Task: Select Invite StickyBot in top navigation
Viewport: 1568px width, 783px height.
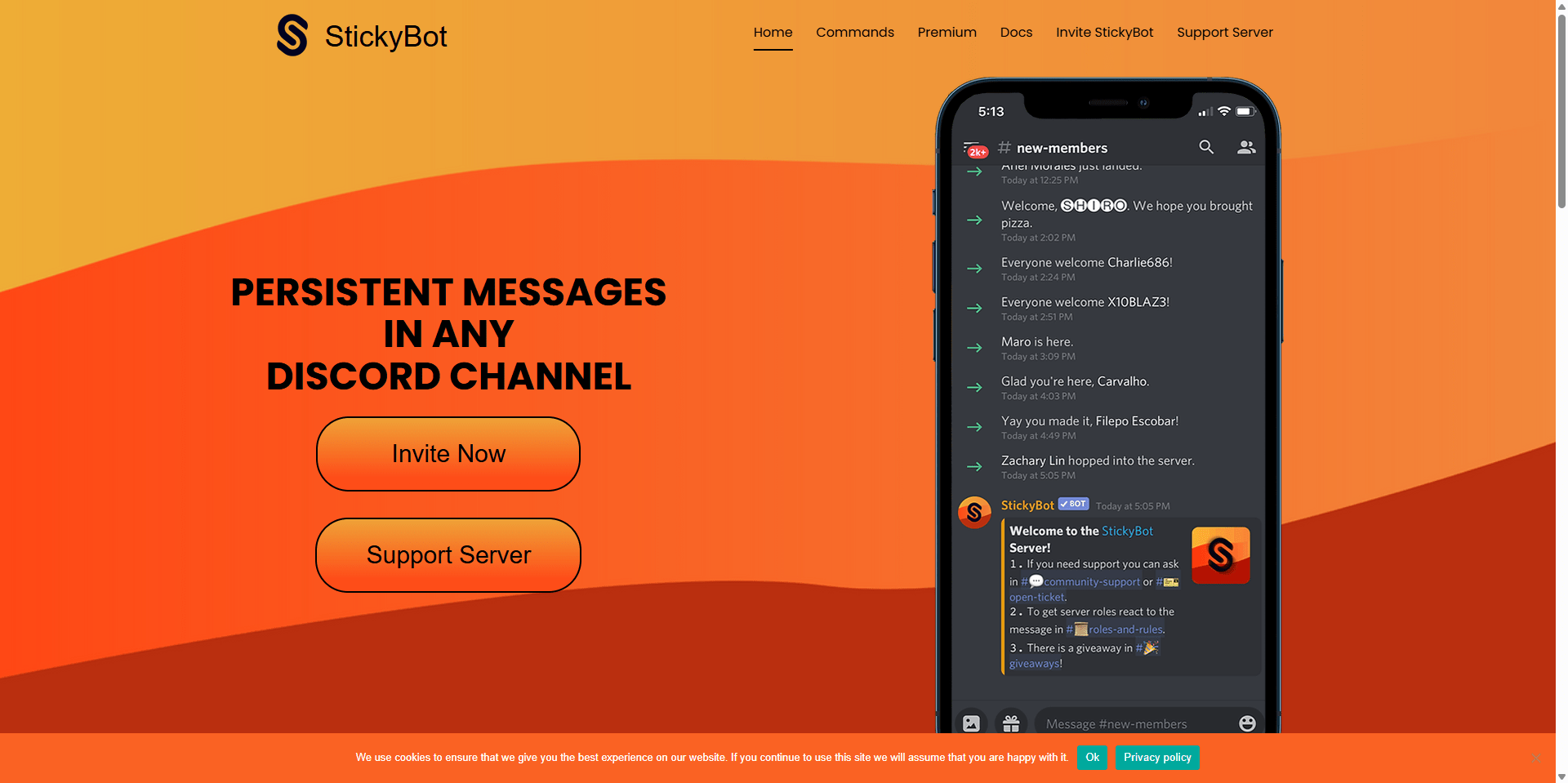Action: (x=1104, y=33)
